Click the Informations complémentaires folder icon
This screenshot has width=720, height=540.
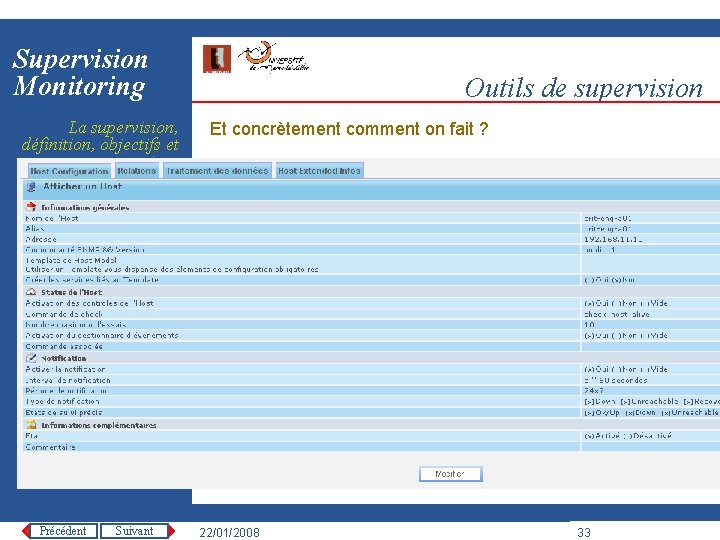31,425
